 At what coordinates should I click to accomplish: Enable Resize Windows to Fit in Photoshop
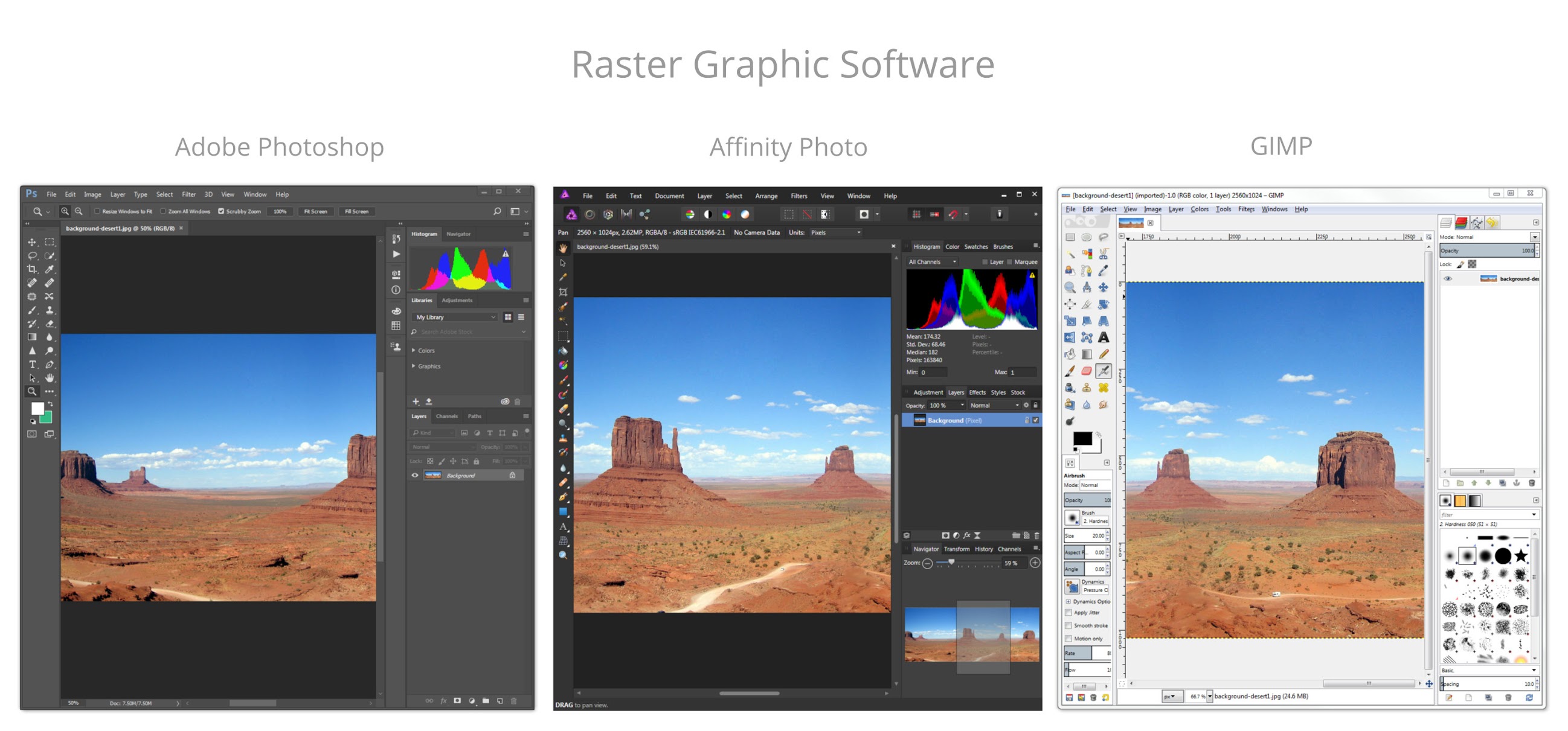pyautogui.click(x=97, y=212)
